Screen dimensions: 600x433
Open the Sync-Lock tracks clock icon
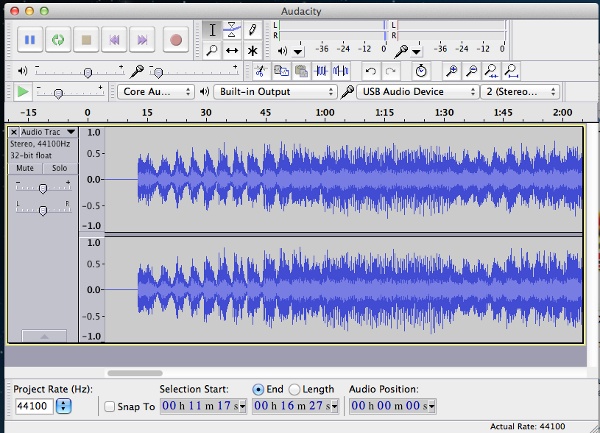(x=421, y=71)
